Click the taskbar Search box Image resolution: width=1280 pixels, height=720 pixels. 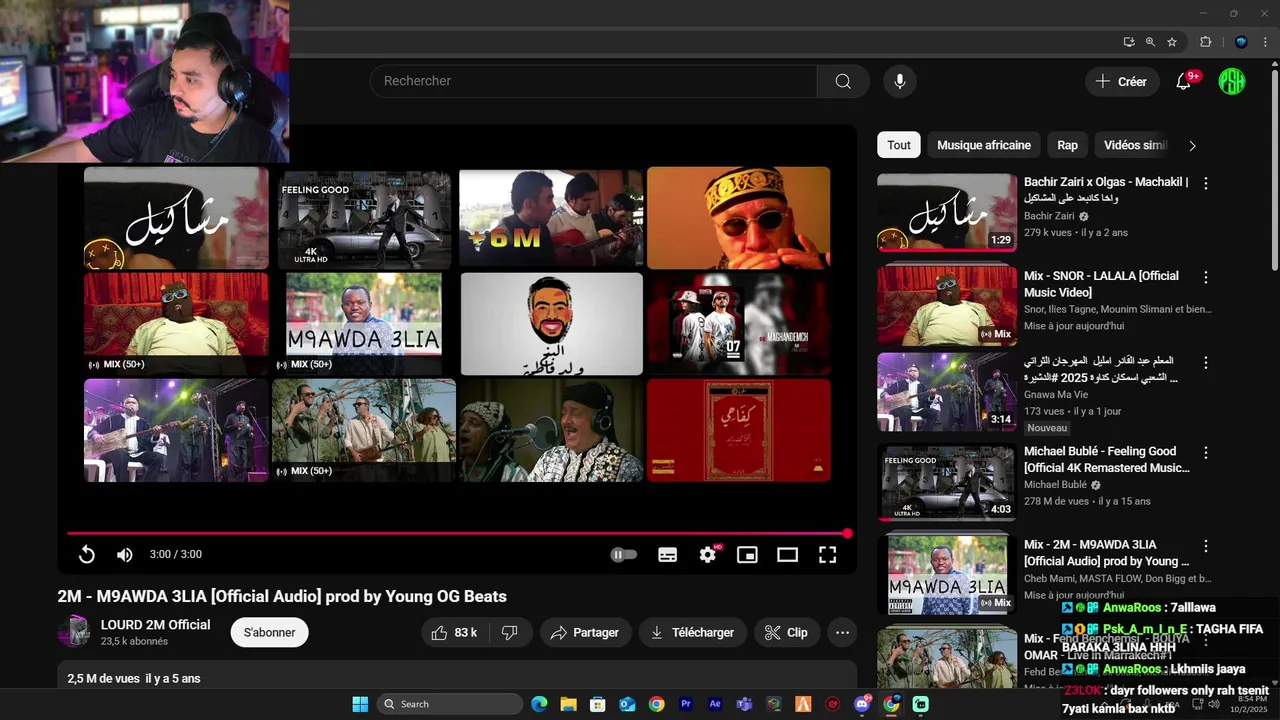pos(450,704)
